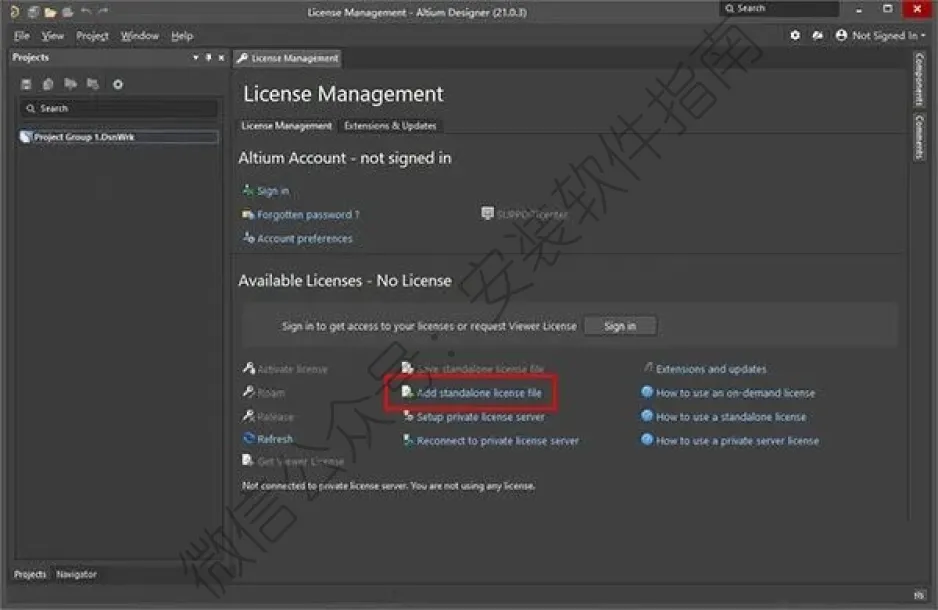938x610 pixels.
Task: Switch to the License Management sub-tab
Action: click(x=287, y=126)
